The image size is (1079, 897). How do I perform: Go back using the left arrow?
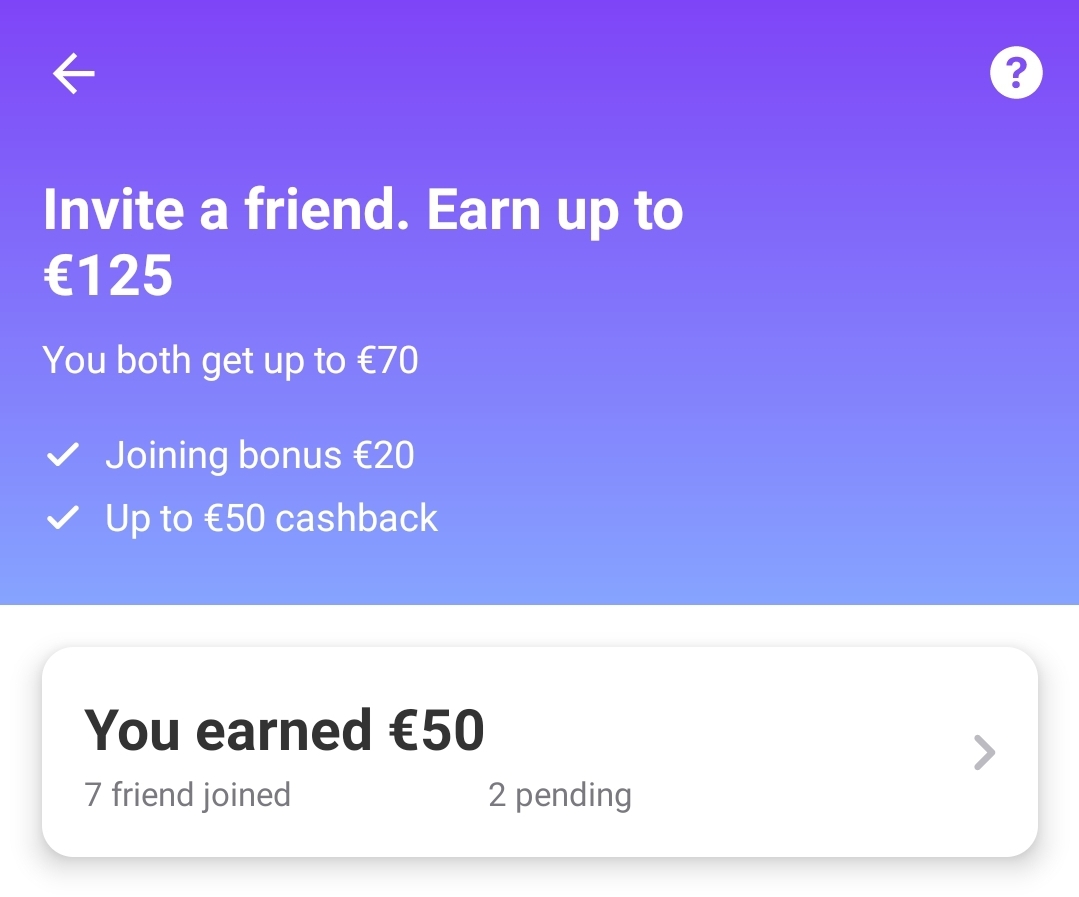click(x=73, y=73)
